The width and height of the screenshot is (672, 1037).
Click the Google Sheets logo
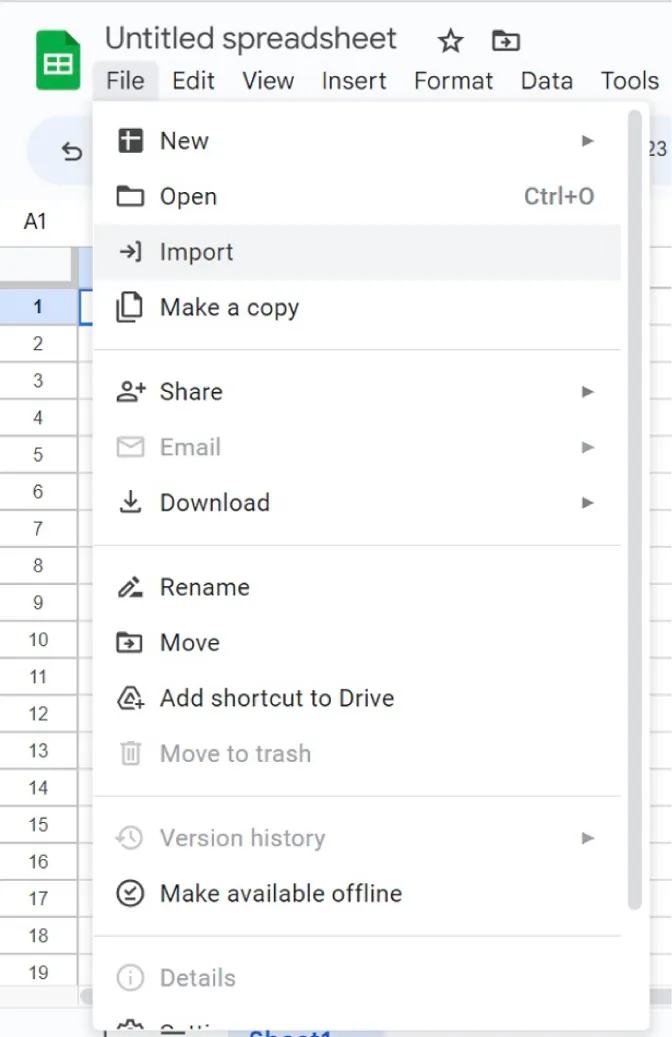57,60
